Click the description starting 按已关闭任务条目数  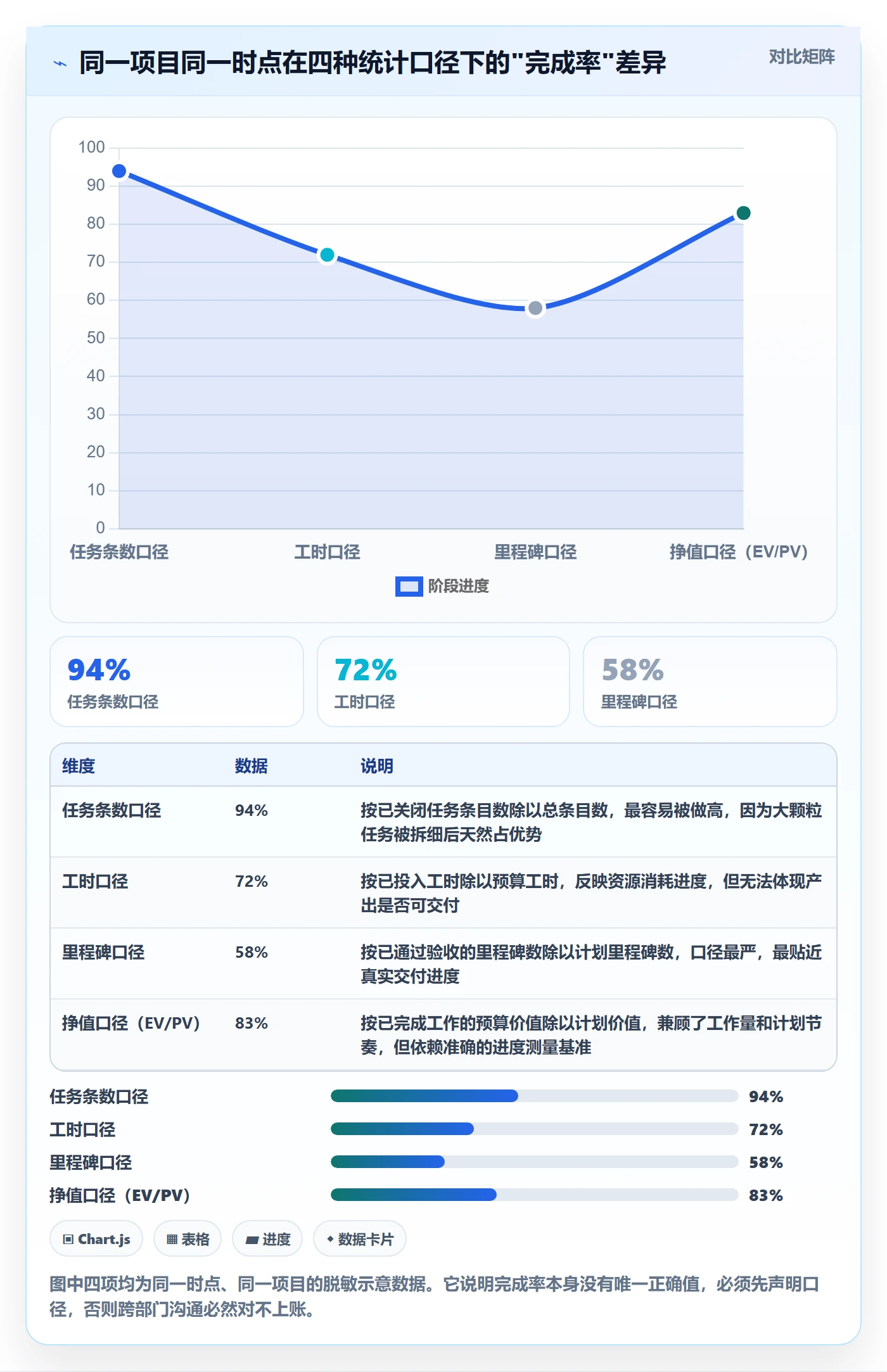(x=591, y=822)
